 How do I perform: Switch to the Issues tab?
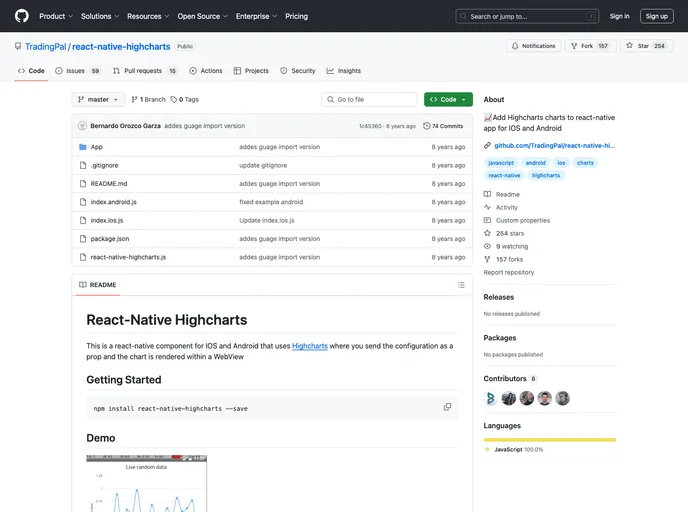pos(78,71)
